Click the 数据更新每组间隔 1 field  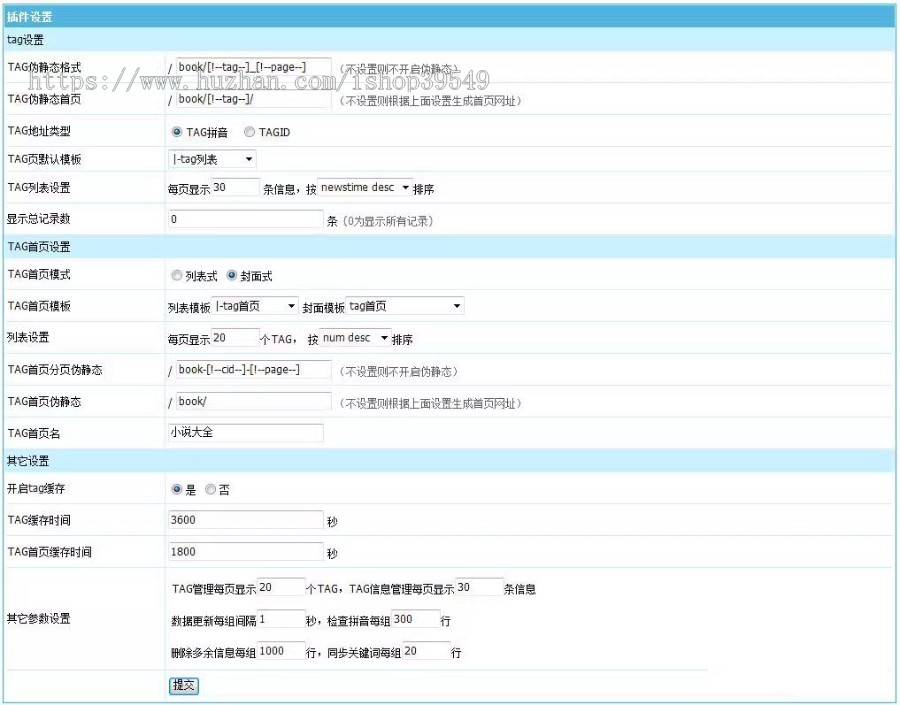tap(281, 619)
